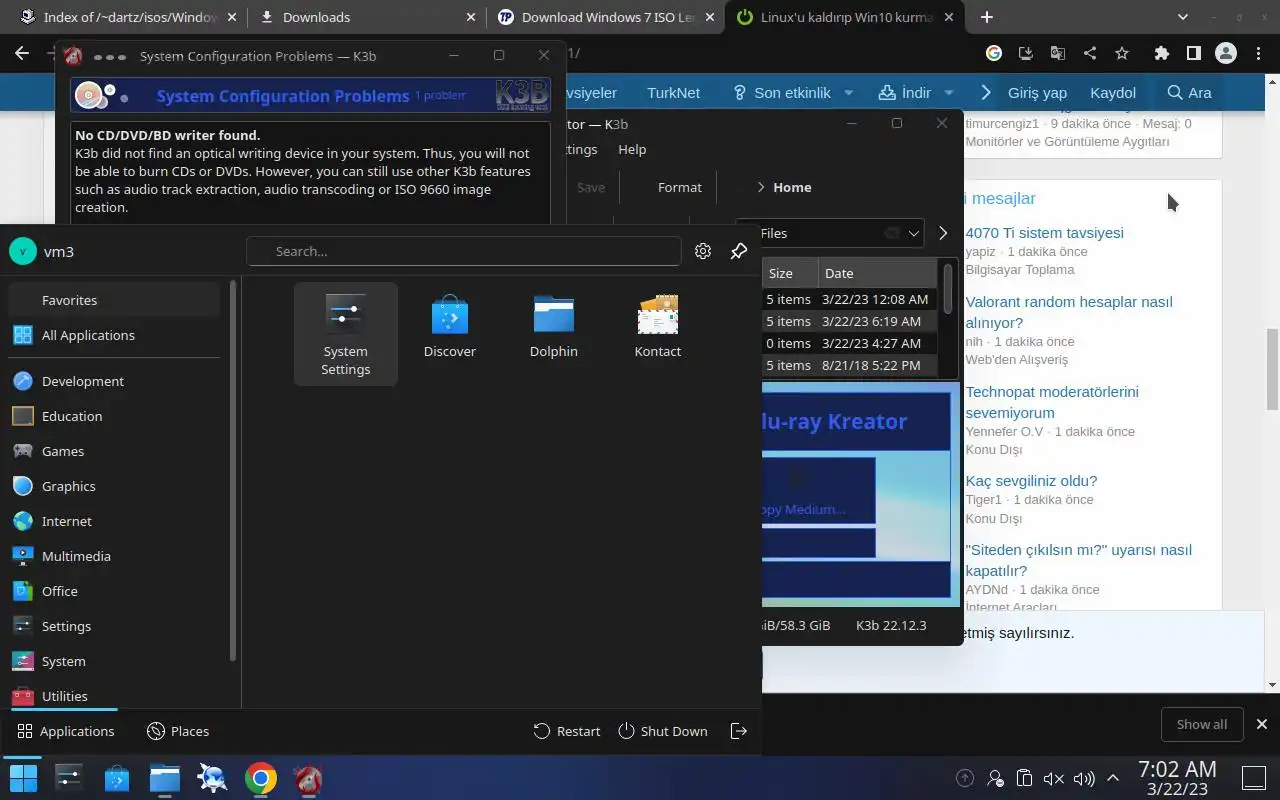1280x800 pixels.
Task: Expand the Son etkinlik dropdown arrow
Action: 848,92
